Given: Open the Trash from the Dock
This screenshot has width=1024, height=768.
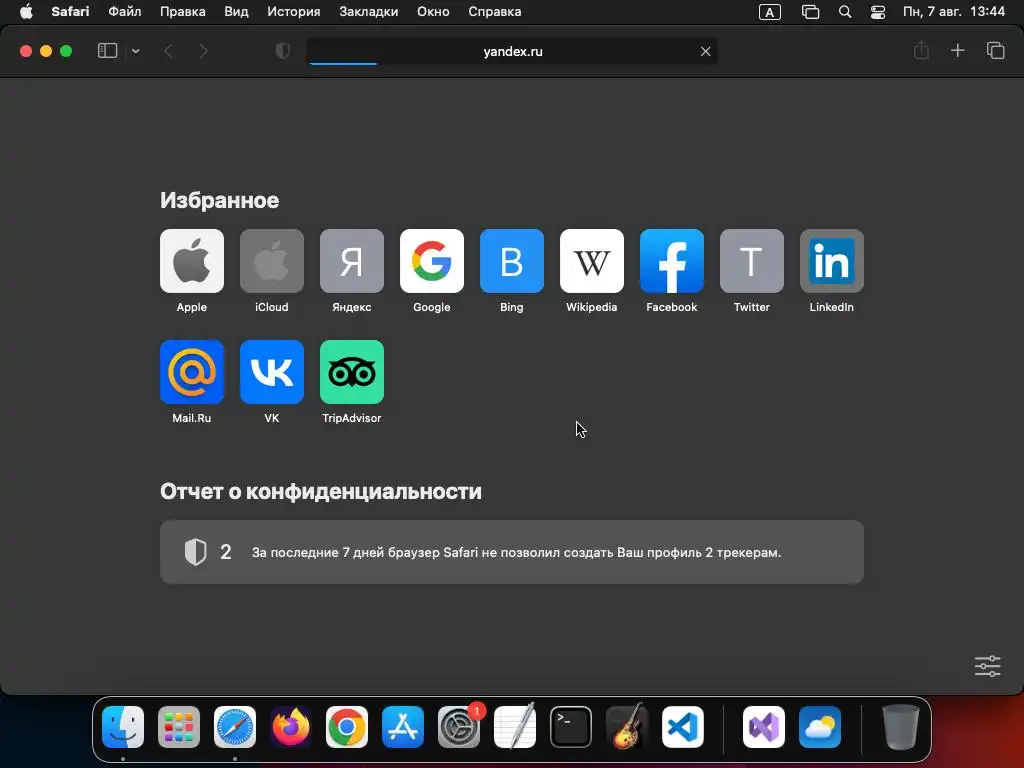Looking at the screenshot, I should [901, 727].
